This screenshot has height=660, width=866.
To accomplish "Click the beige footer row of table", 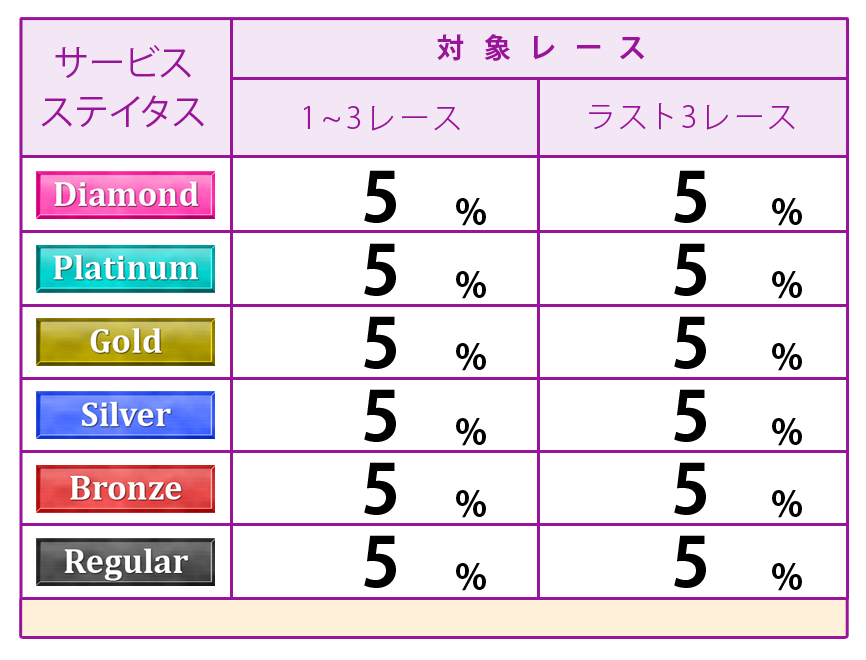I will coord(434,618).
